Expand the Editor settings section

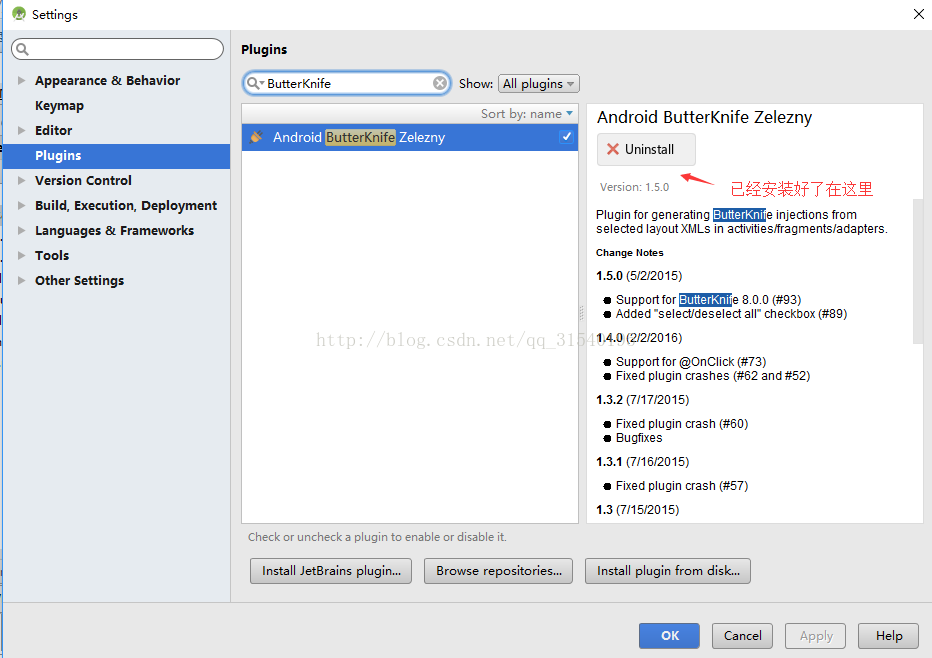click(21, 130)
